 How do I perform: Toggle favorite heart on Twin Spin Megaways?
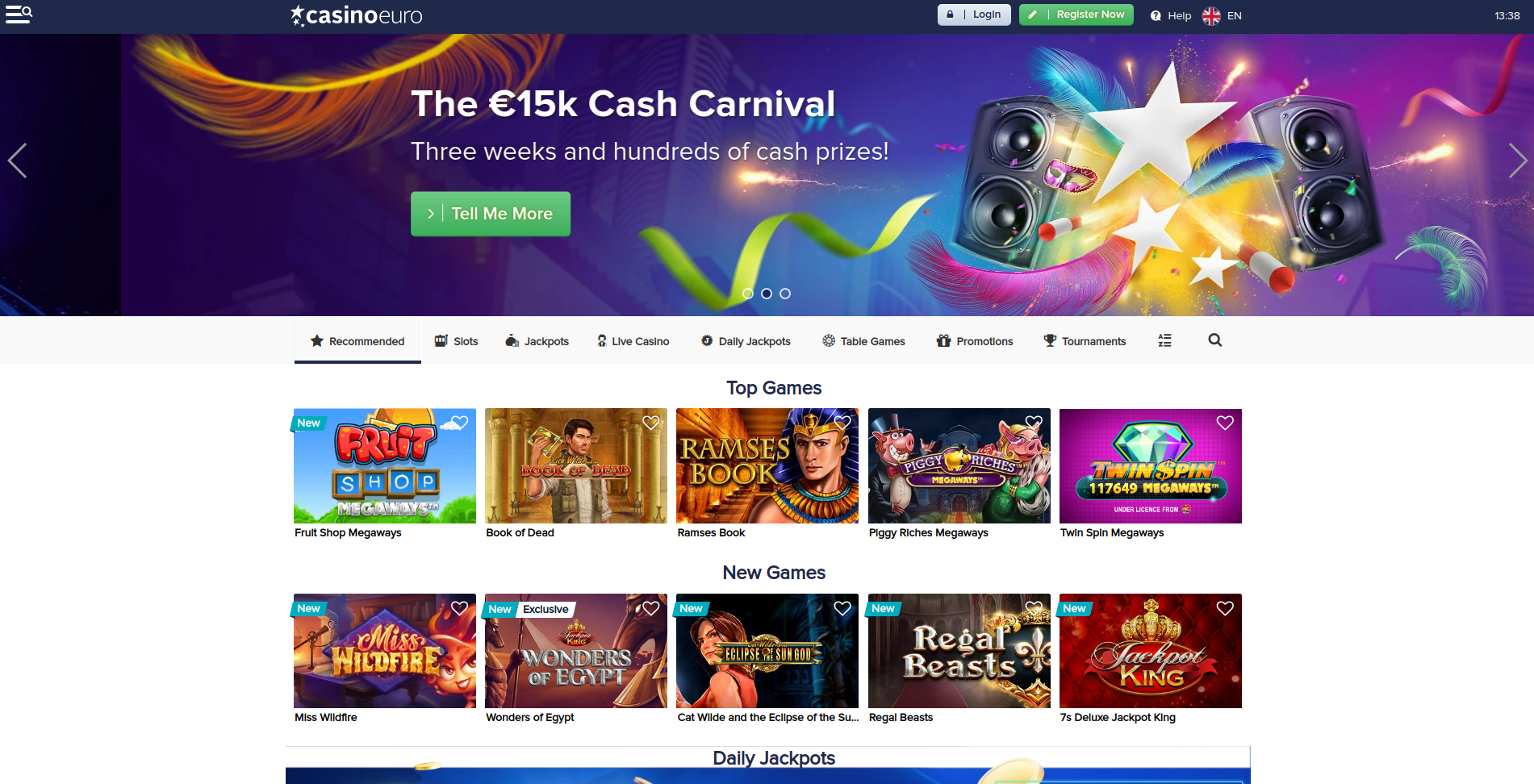[x=1225, y=423]
